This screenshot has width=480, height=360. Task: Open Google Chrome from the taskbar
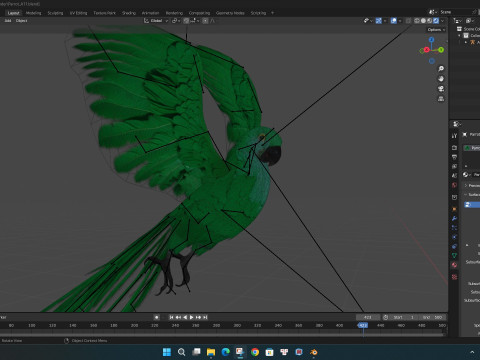click(255, 352)
